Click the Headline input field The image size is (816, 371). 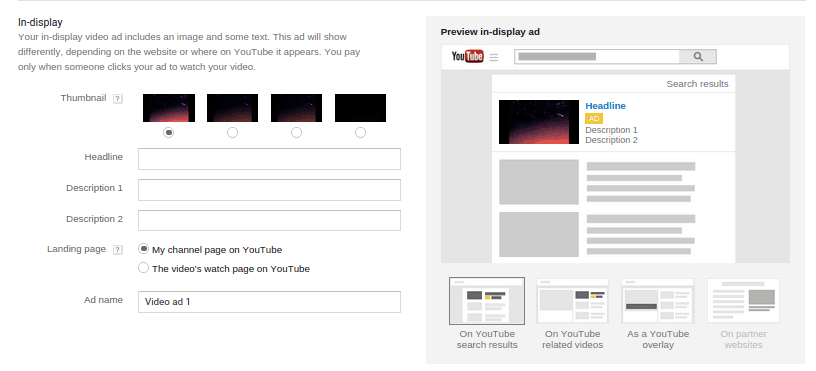point(269,159)
